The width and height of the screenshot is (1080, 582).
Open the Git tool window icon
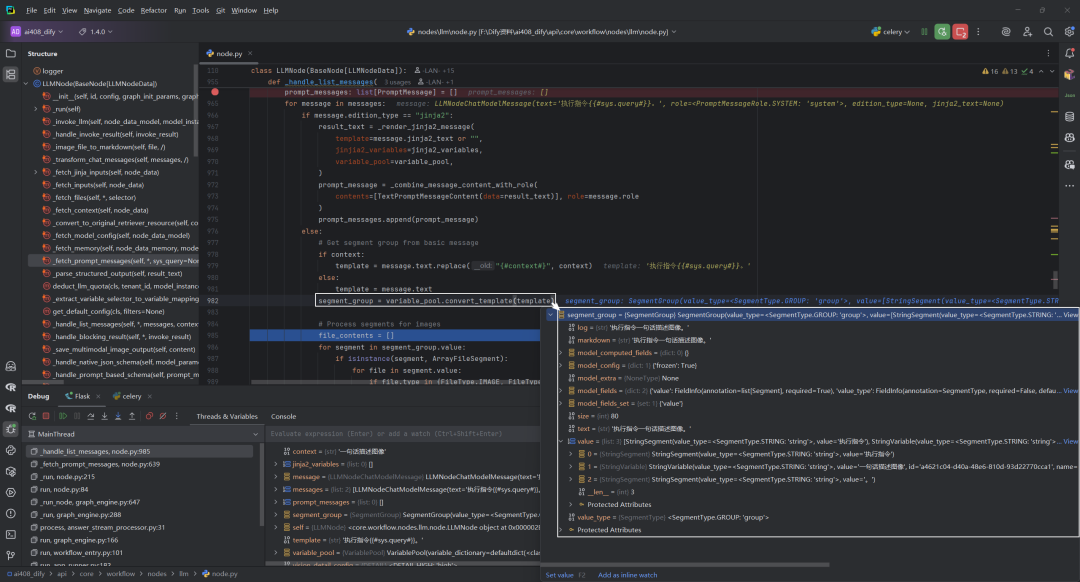coord(11,555)
